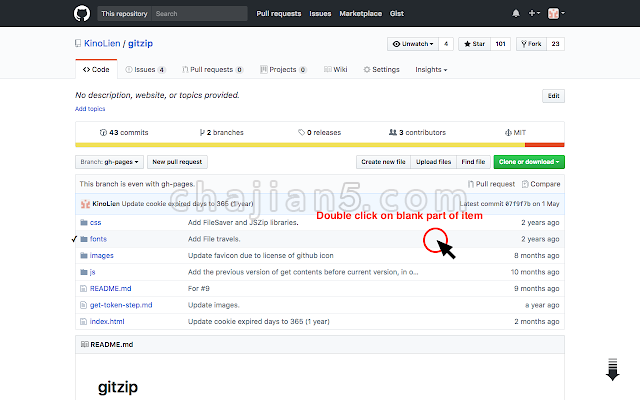Open Pull requests in top navigation
The width and height of the screenshot is (640, 400).
coord(279,13)
